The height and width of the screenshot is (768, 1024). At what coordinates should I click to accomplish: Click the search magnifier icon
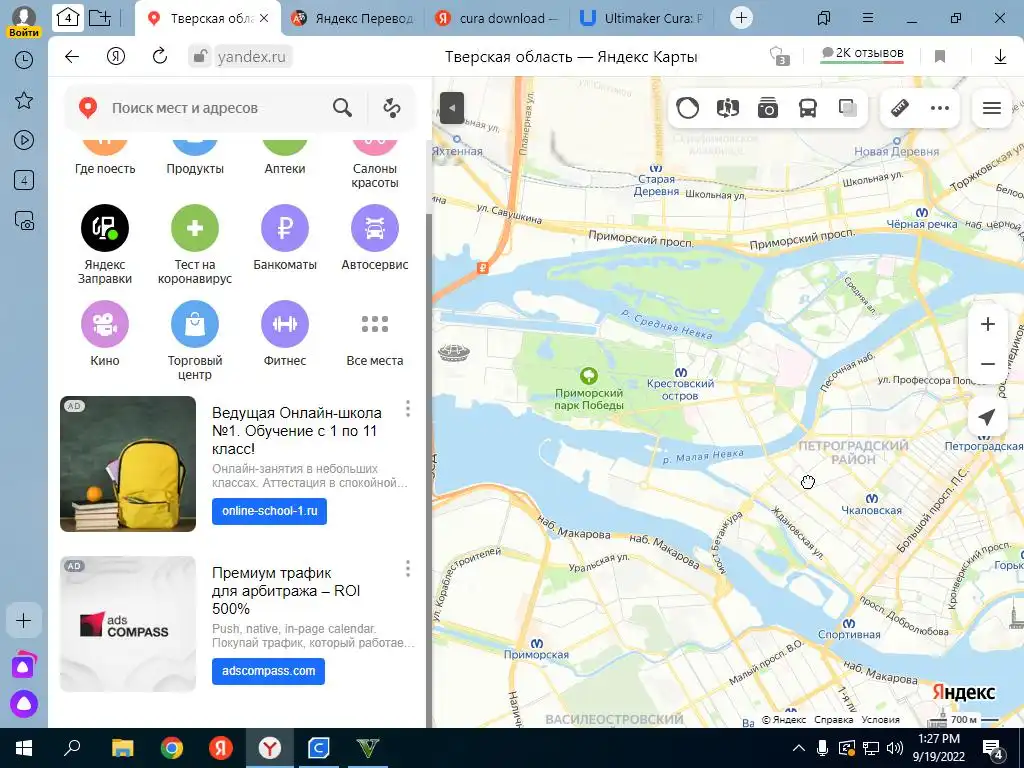tap(342, 108)
